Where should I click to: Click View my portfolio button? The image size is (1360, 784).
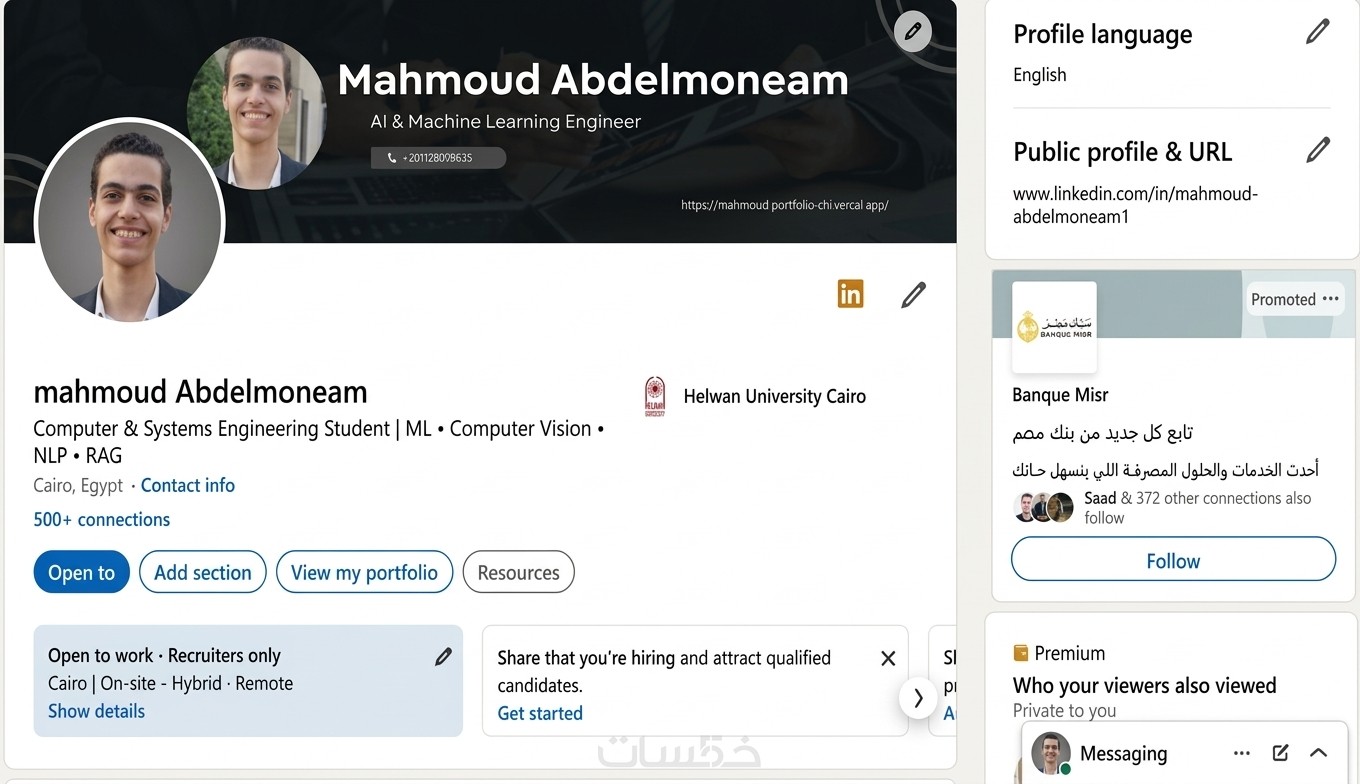364,572
